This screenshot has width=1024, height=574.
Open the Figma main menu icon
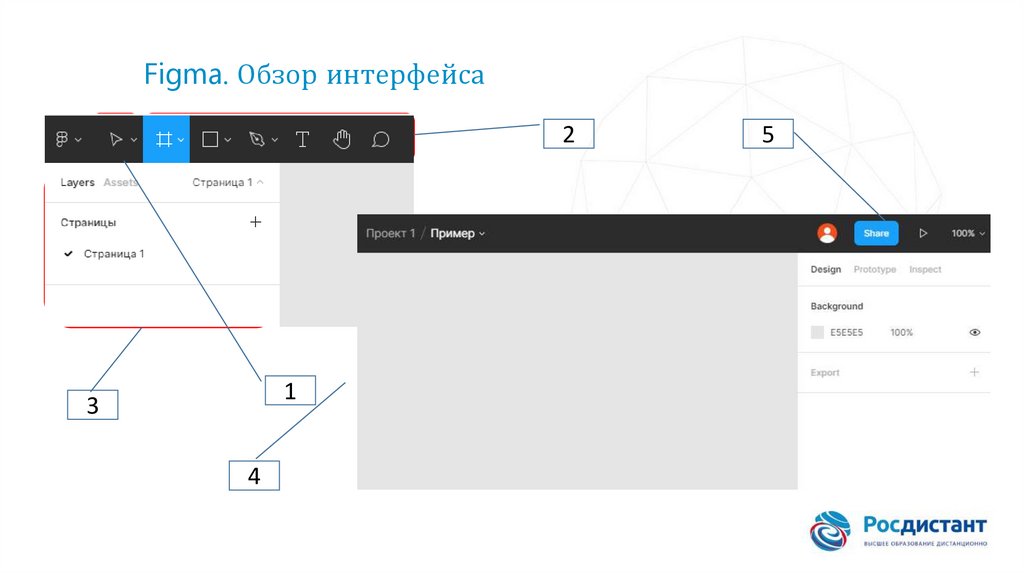(61, 139)
